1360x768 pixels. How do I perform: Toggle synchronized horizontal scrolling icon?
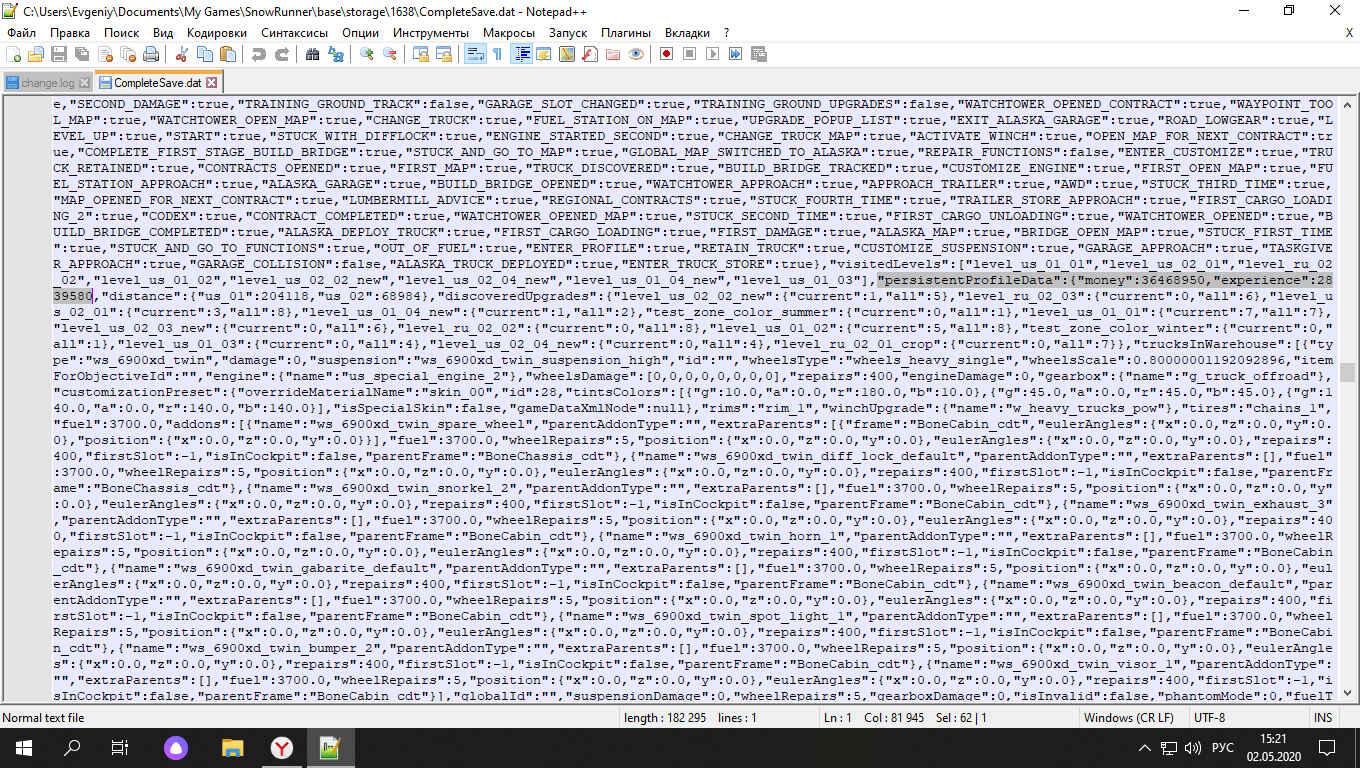444,54
